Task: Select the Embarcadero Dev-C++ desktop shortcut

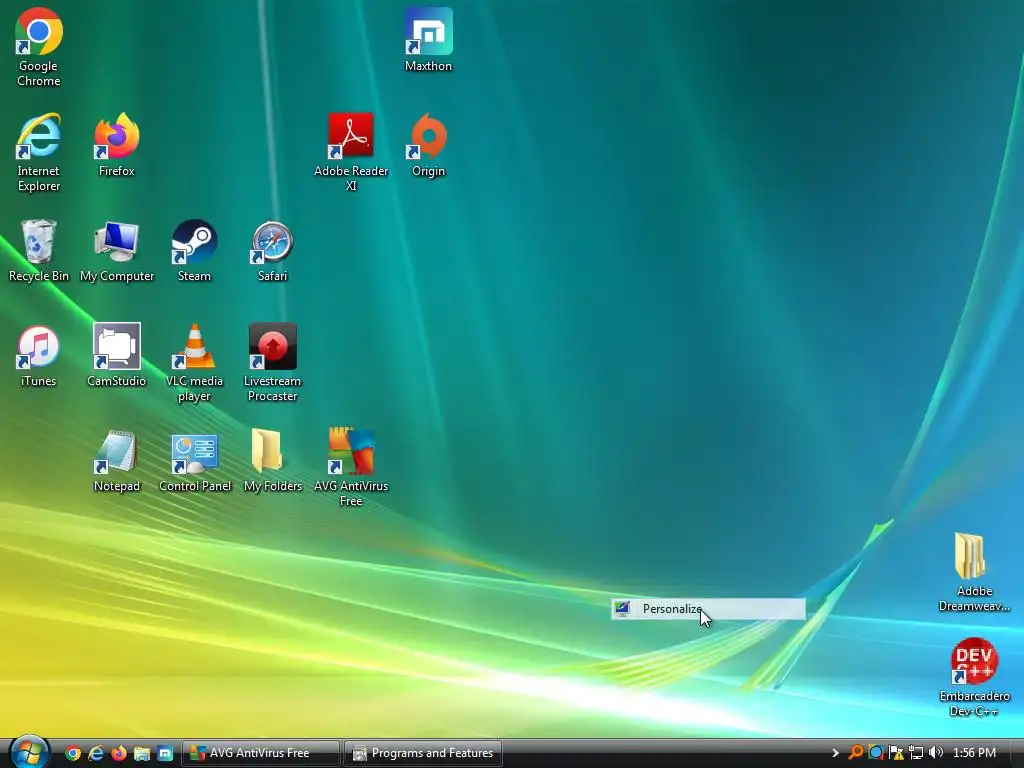Action: (974, 678)
